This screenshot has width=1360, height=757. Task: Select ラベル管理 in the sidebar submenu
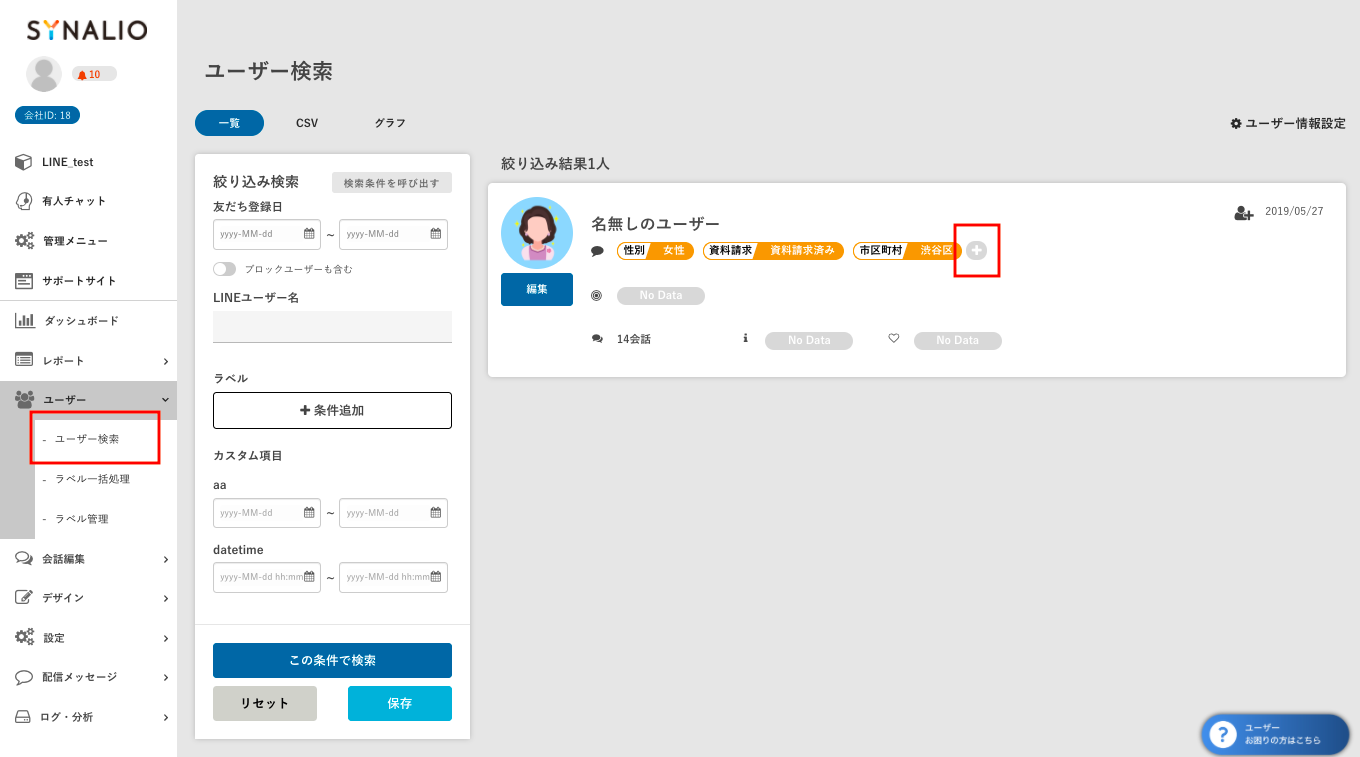[x=82, y=519]
